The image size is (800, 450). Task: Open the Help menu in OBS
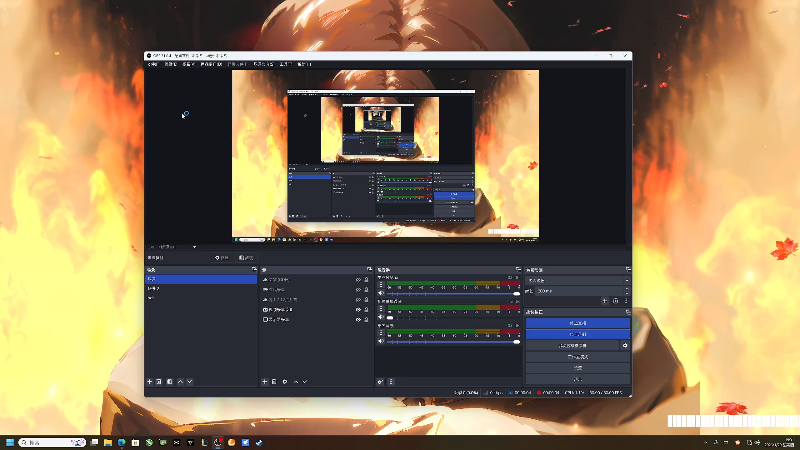click(305, 64)
